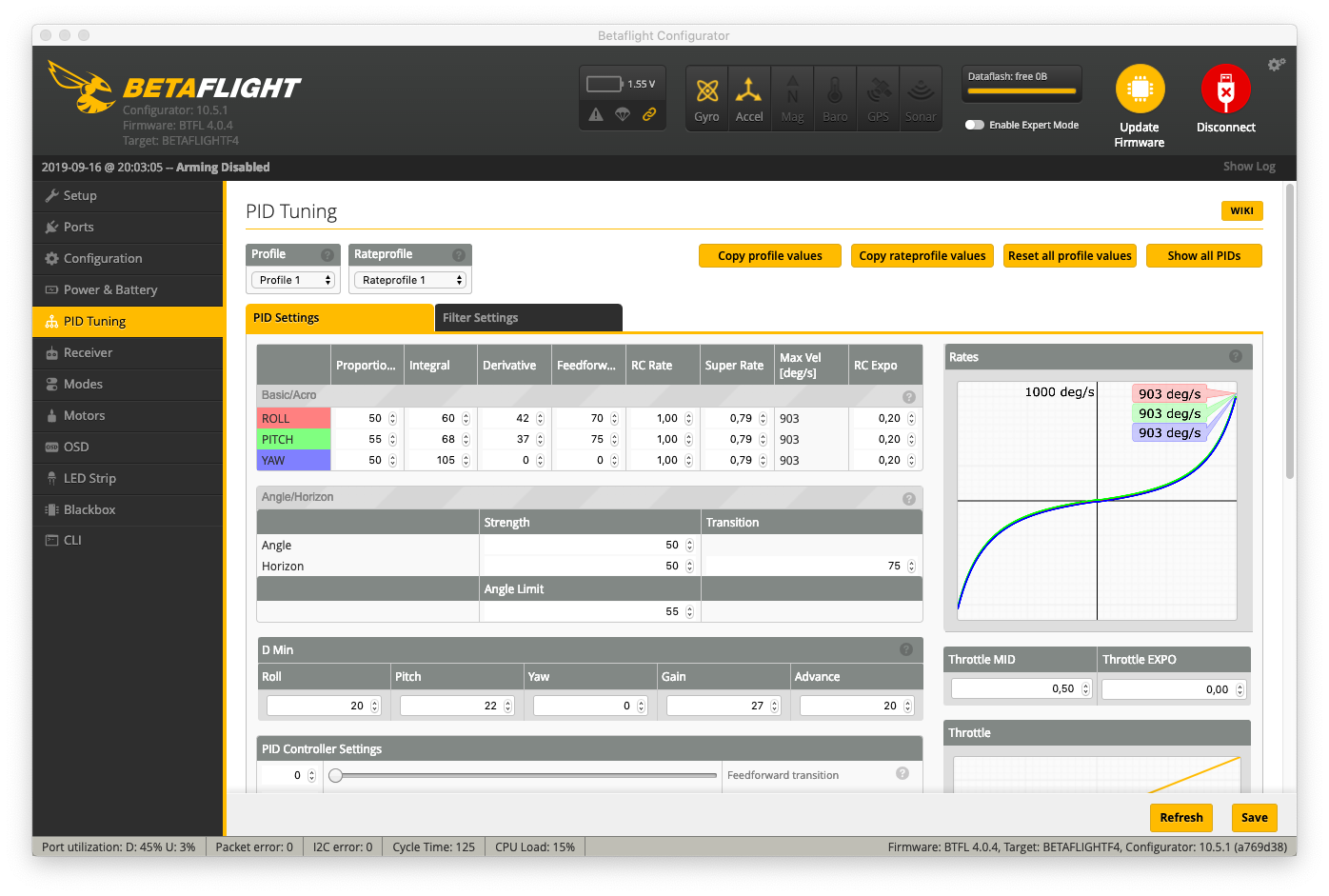Click the Angle Strength value field
The width and height of the screenshot is (1329, 896).
coord(589,546)
